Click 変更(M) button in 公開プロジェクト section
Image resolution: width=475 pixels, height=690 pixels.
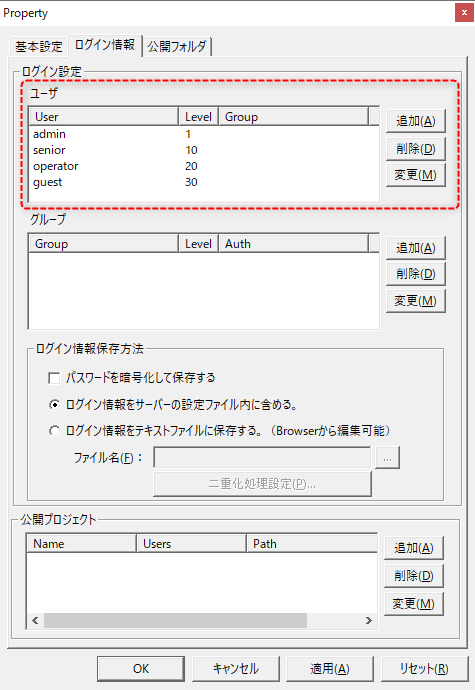click(414, 604)
